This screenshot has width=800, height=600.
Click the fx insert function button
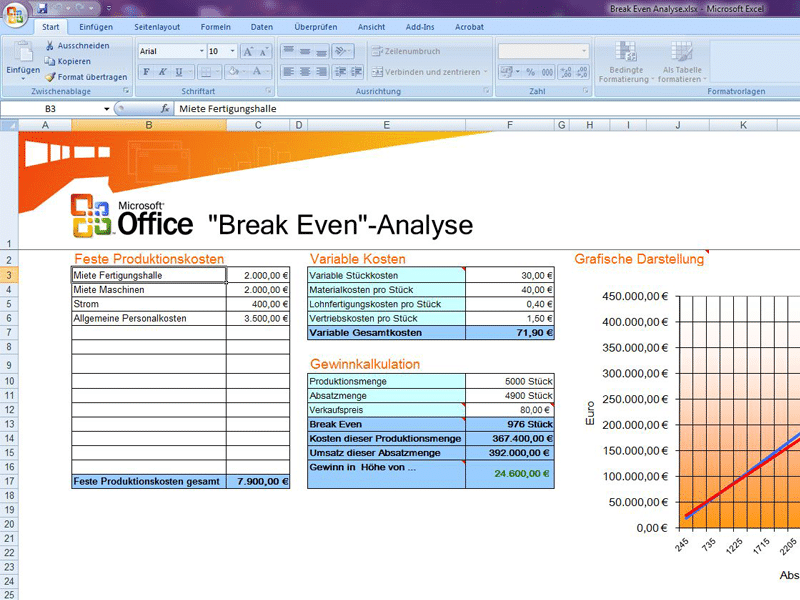pos(165,109)
